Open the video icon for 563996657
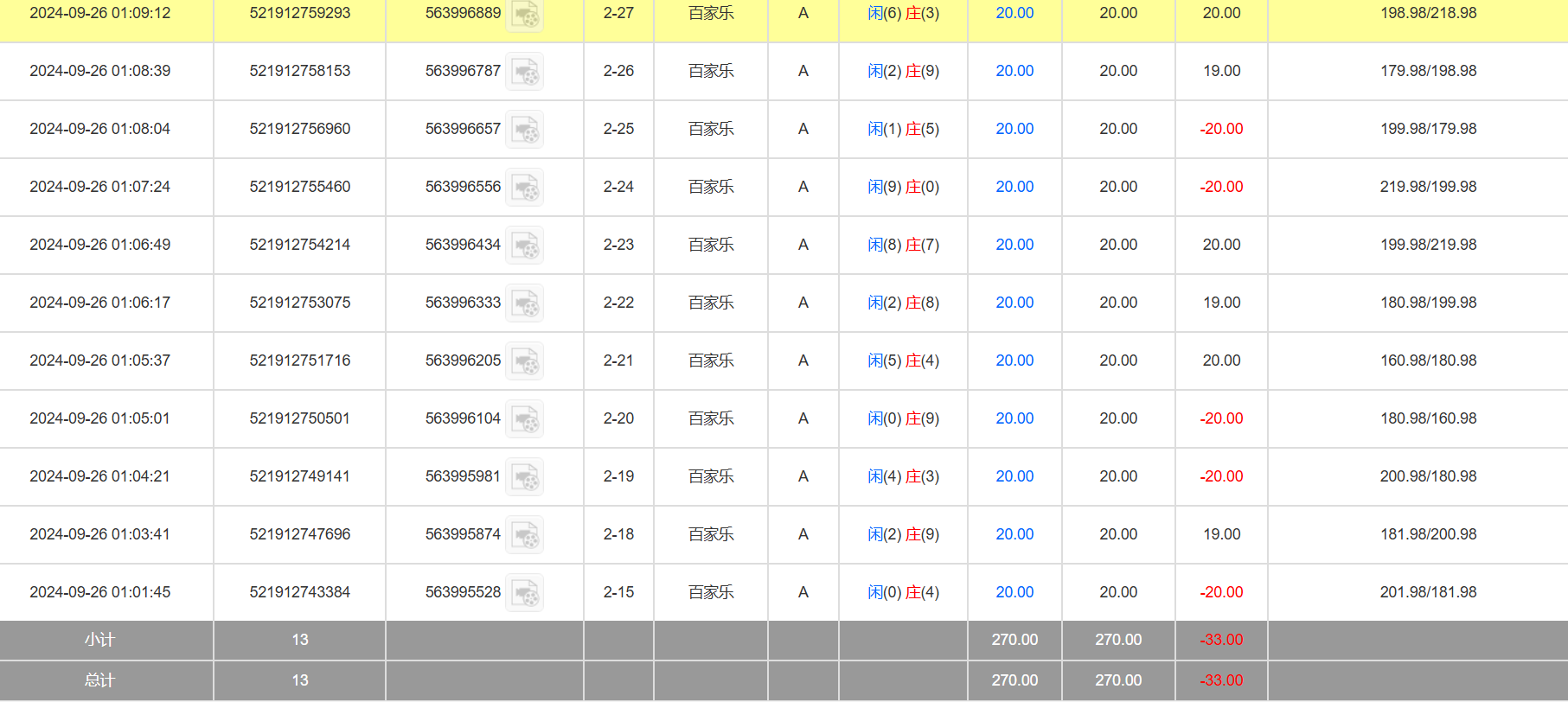This screenshot has width=1568, height=702. (524, 130)
